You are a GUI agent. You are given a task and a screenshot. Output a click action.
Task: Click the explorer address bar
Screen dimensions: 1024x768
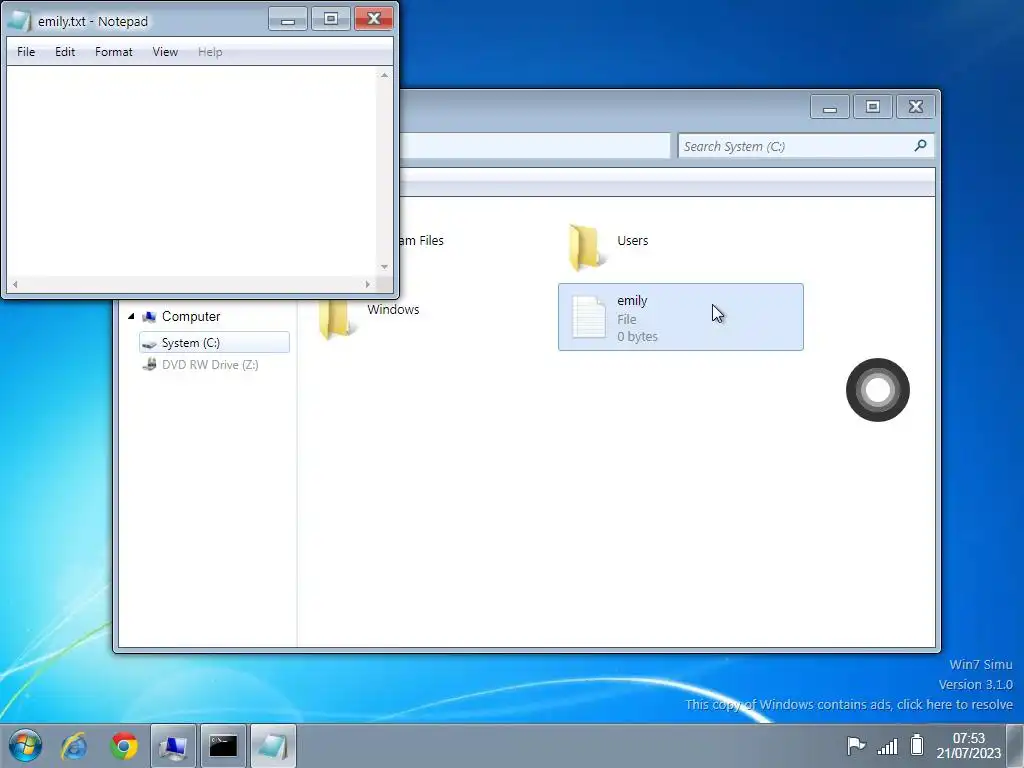pyautogui.click(x=534, y=146)
